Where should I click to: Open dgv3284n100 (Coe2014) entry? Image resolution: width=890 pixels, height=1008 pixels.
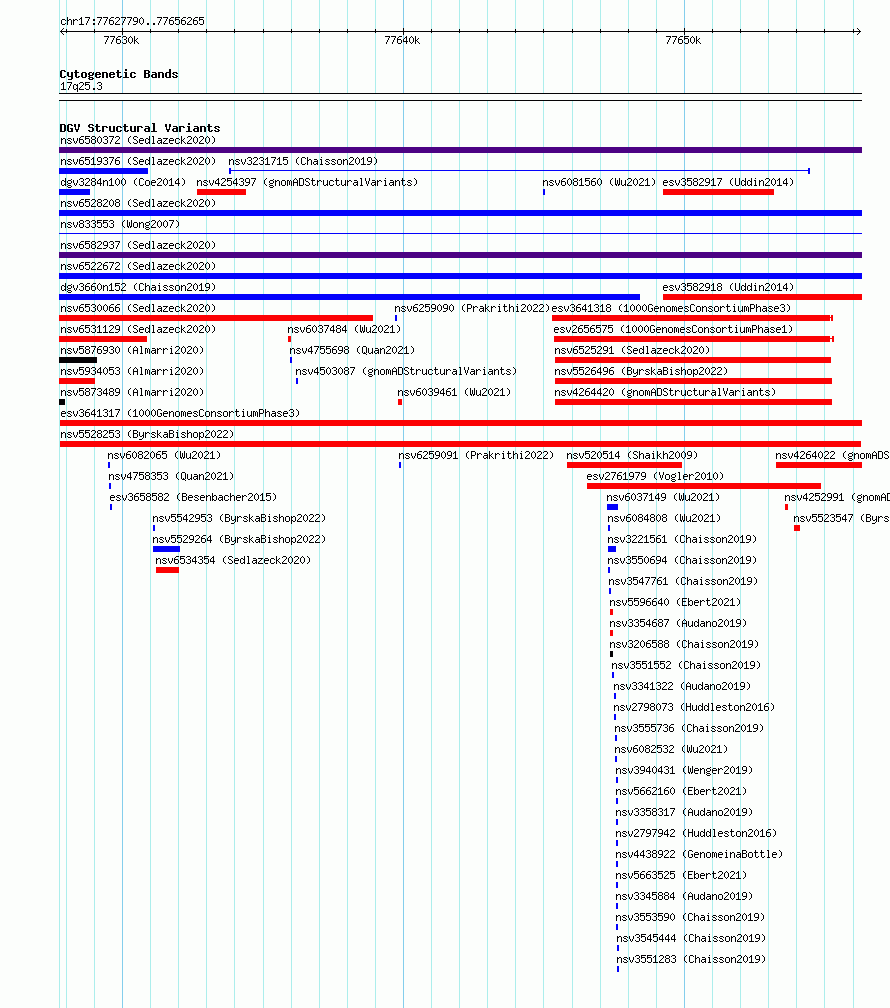coord(123,183)
